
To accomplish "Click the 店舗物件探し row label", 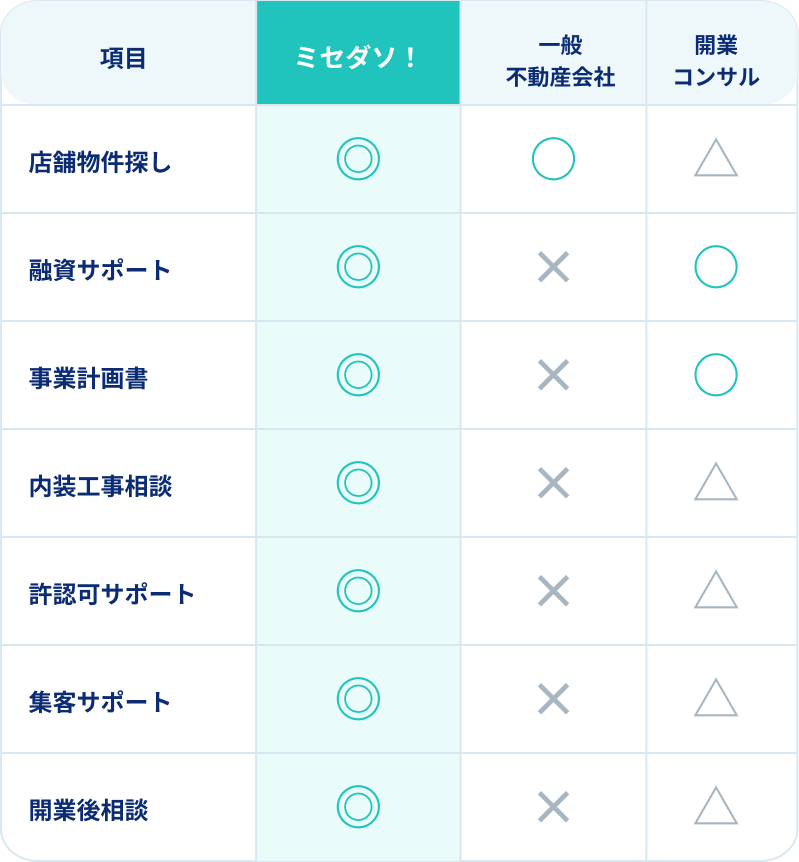I will (x=100, y=162).
